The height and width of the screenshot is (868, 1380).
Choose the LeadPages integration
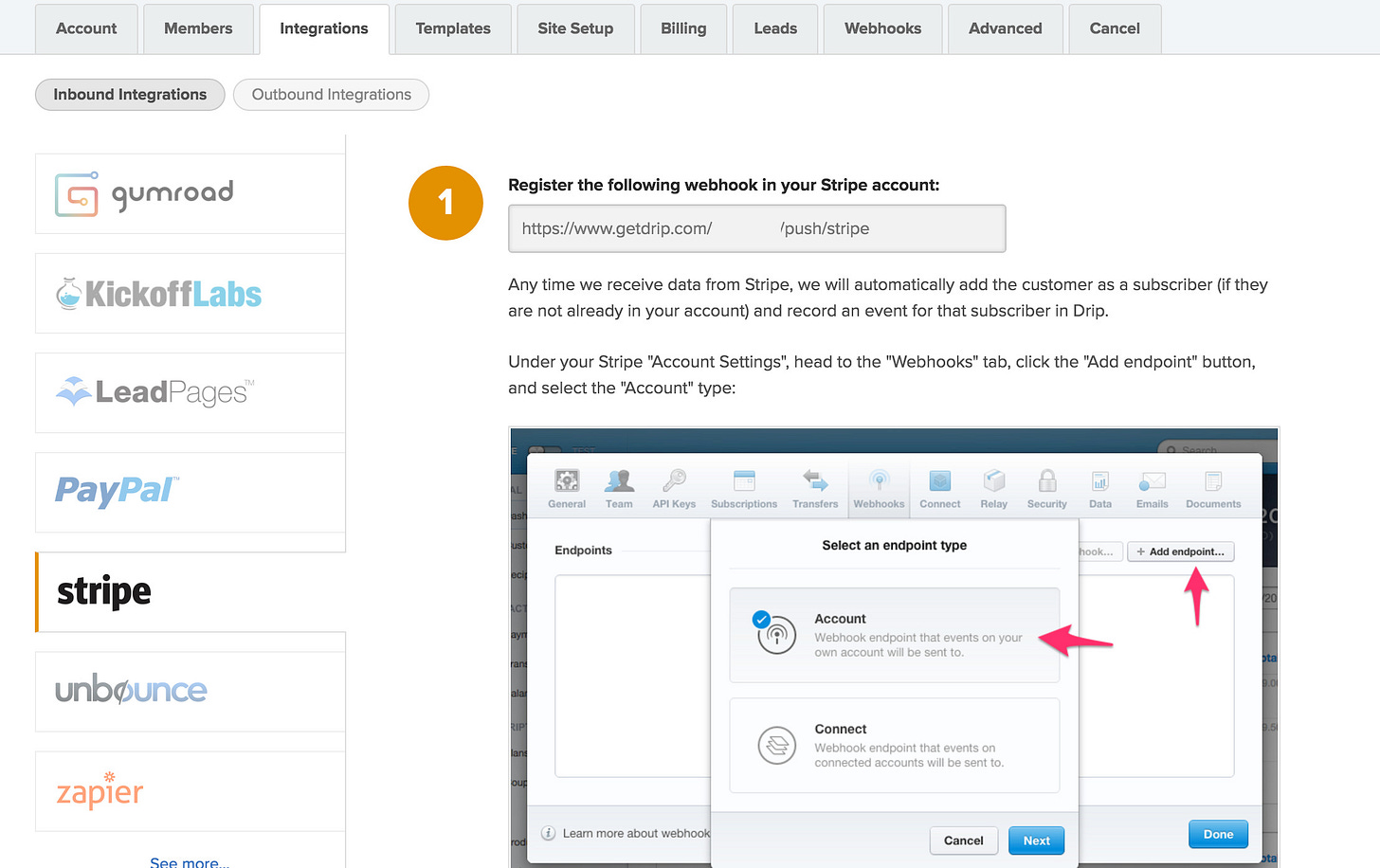190,392
